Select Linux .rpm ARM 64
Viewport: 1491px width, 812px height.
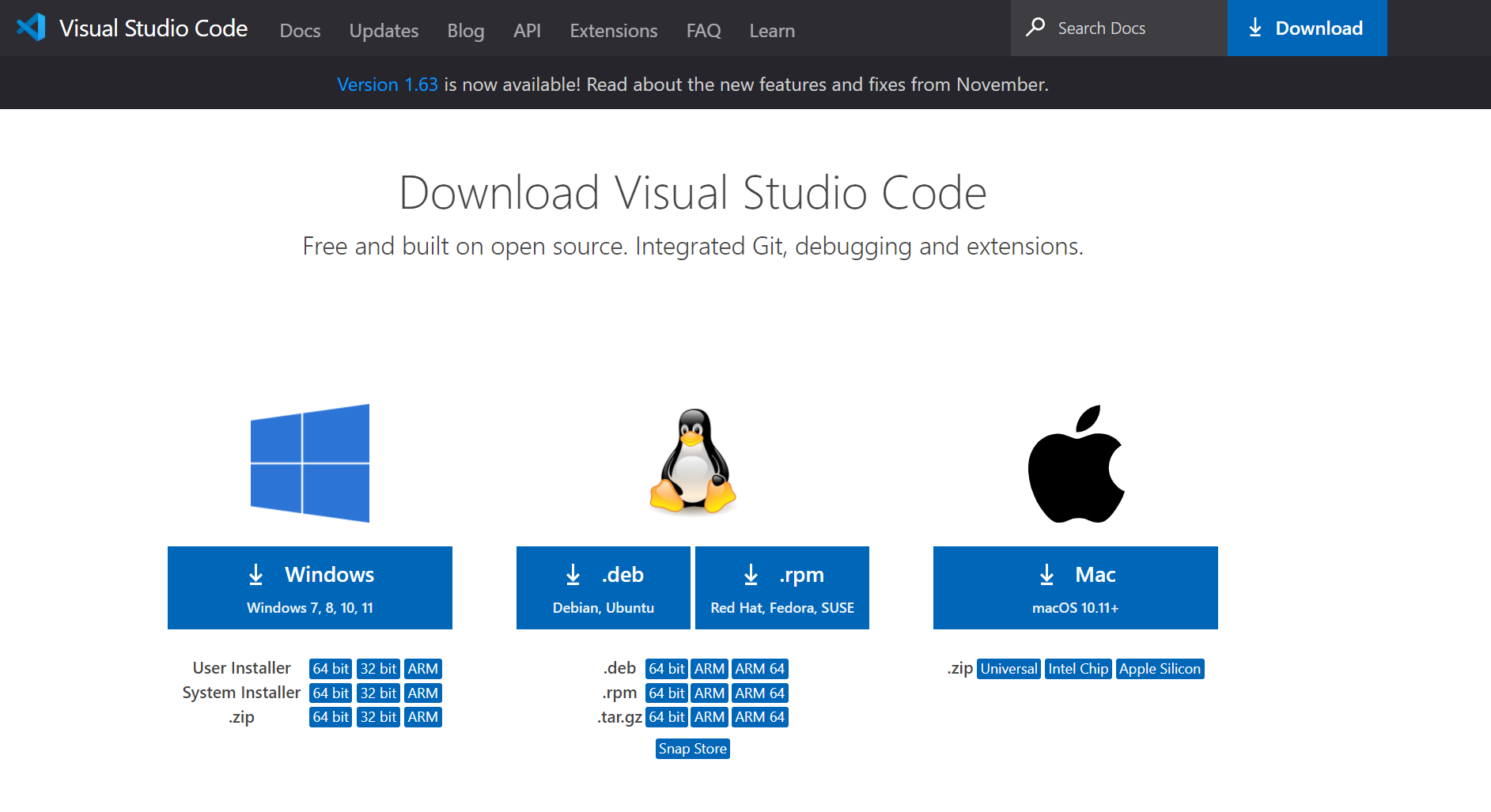[760, 693]
